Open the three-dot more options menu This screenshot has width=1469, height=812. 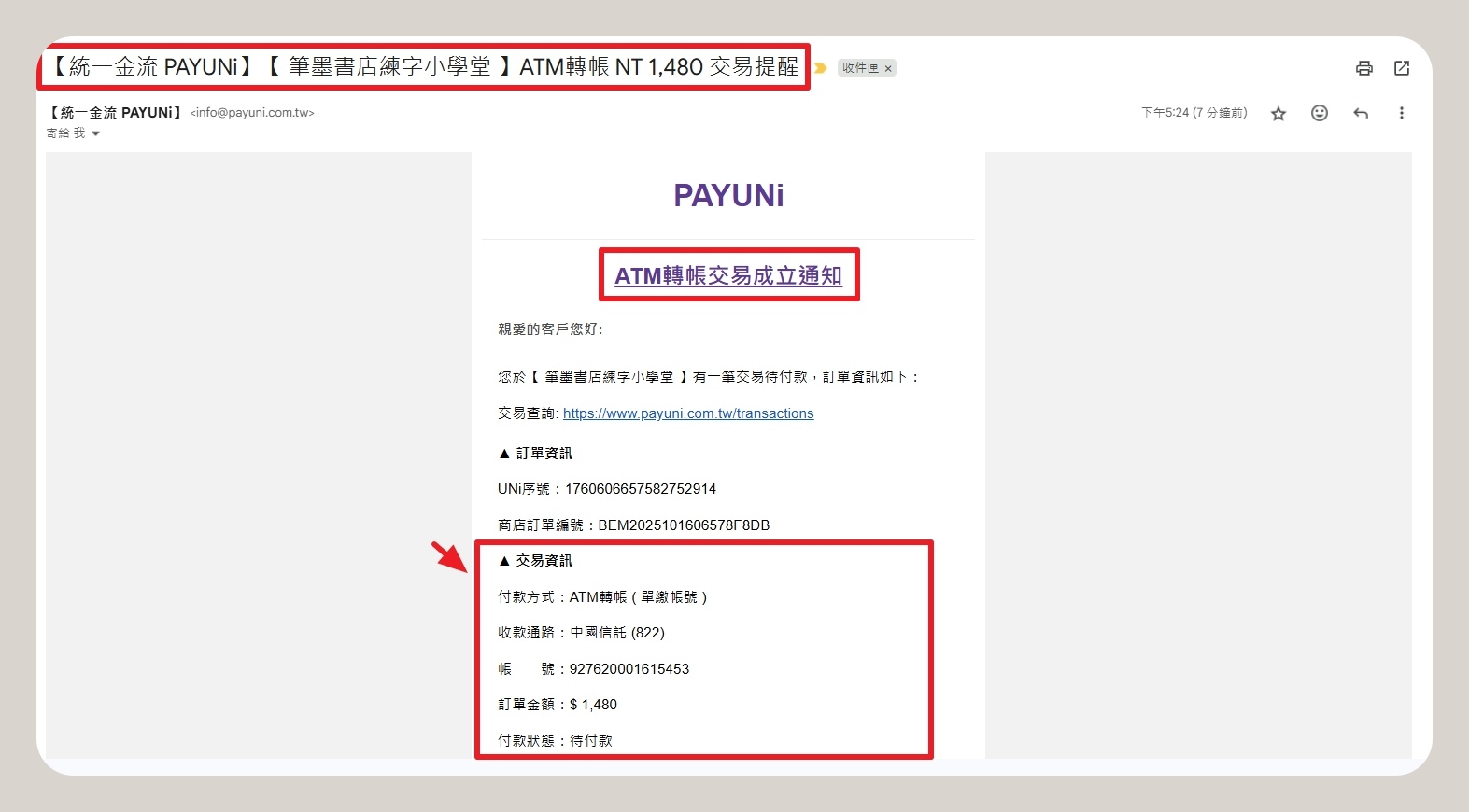point(1401,113)
